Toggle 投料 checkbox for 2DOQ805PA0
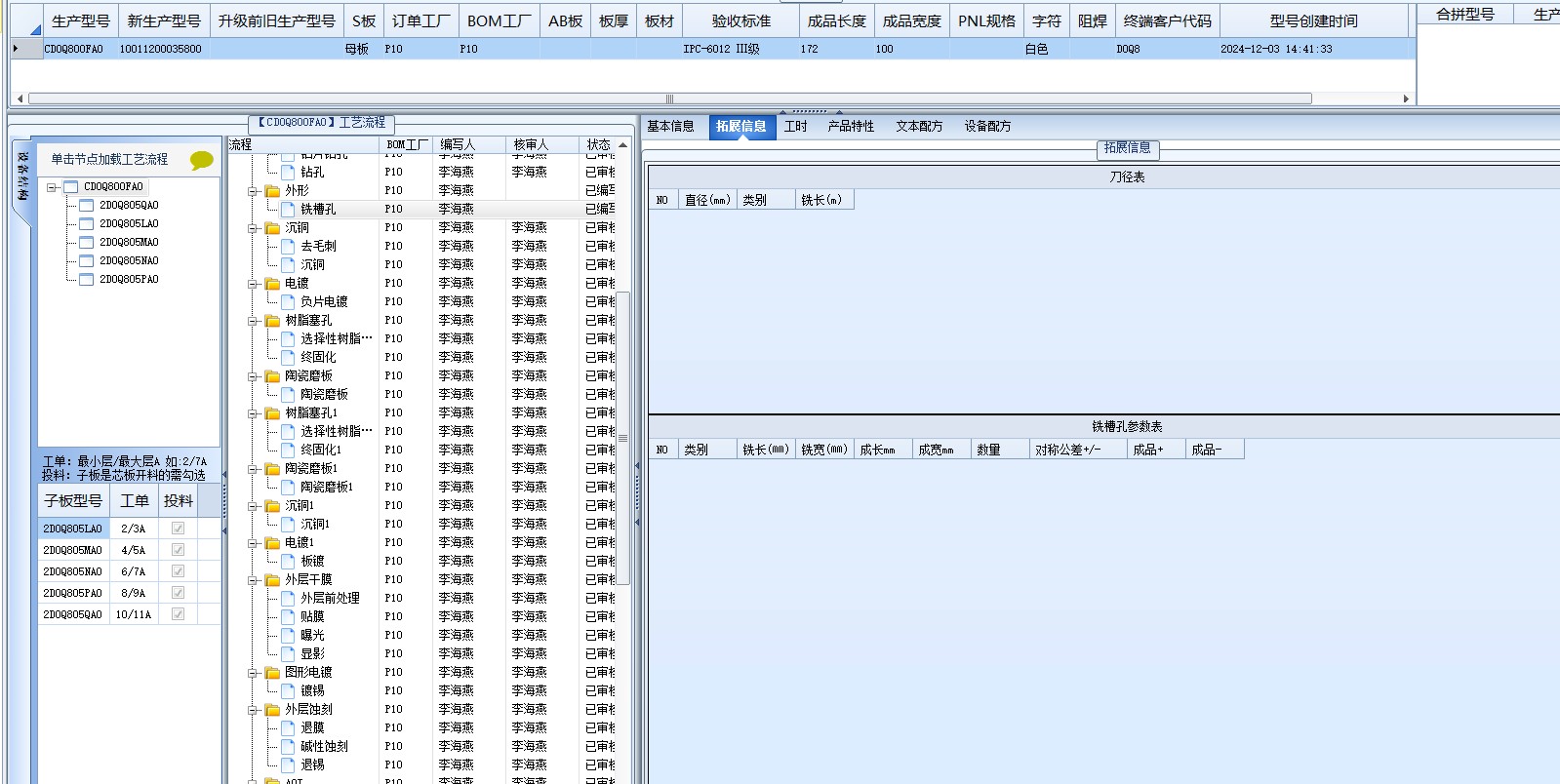The height and width of the screenshot is (784, 1560). [178, 592]
